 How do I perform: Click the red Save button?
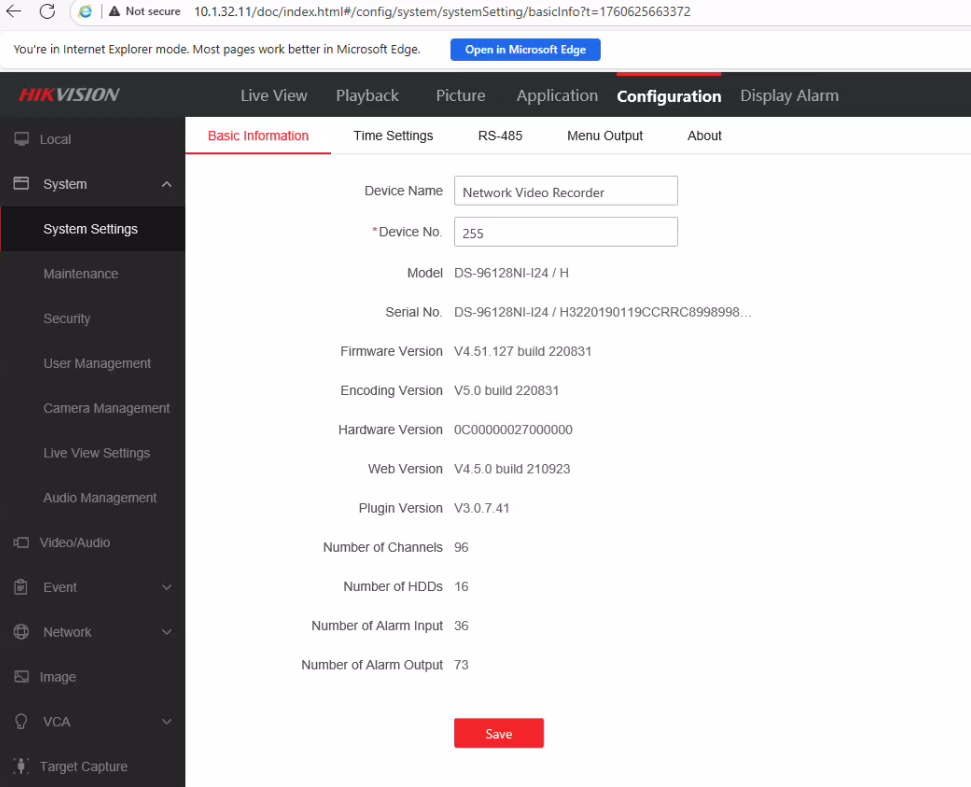click(x=499, y=733)
